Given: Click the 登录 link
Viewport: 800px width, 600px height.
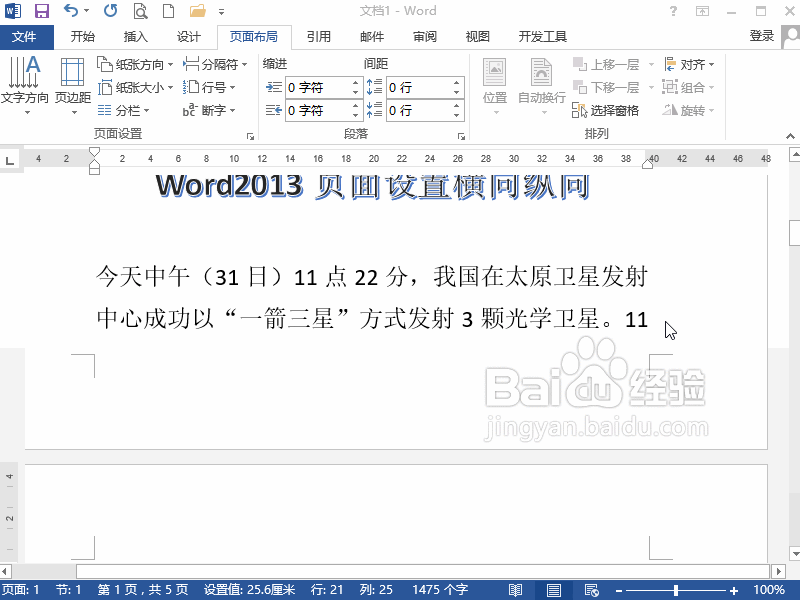Looking at the screenshot, I should (761, 37).
